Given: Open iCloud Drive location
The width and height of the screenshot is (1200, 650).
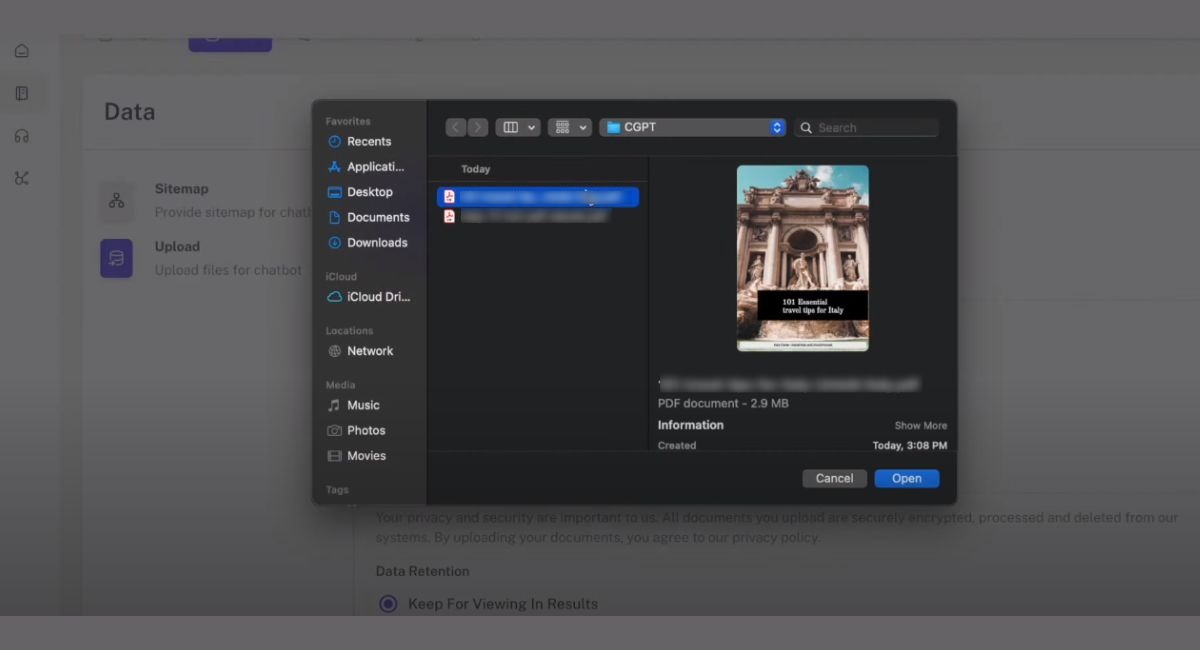Looking at the screenshot, I should pyautogui.click(x=377, y=297).
